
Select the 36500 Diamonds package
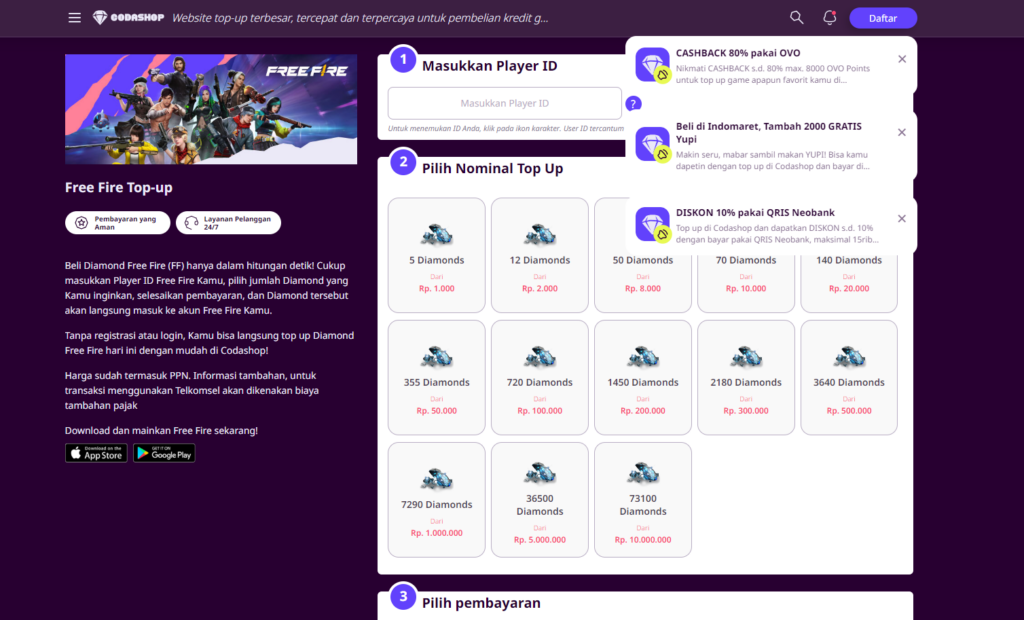point(540,500)
